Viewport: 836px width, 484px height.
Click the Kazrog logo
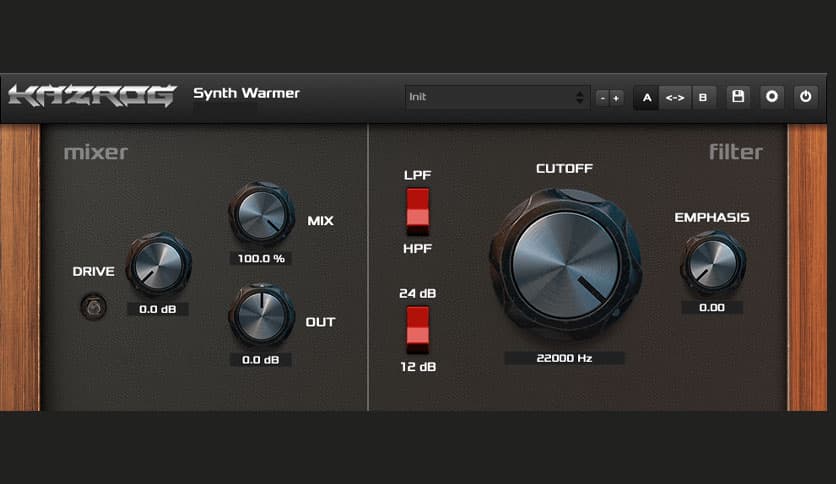pyautogui.click(x=92, y=96)
